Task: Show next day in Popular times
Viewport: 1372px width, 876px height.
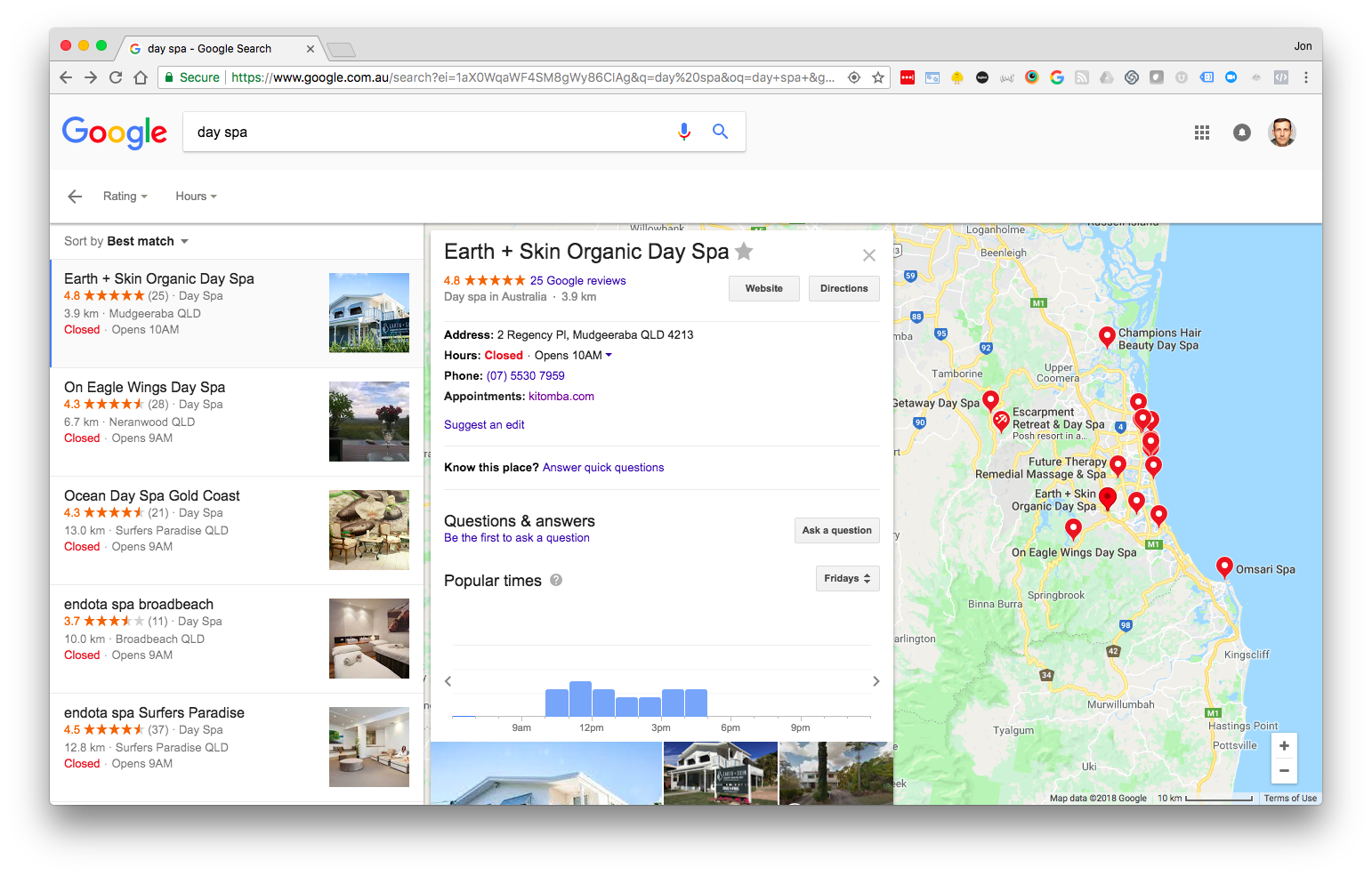Action: [876, 681]
